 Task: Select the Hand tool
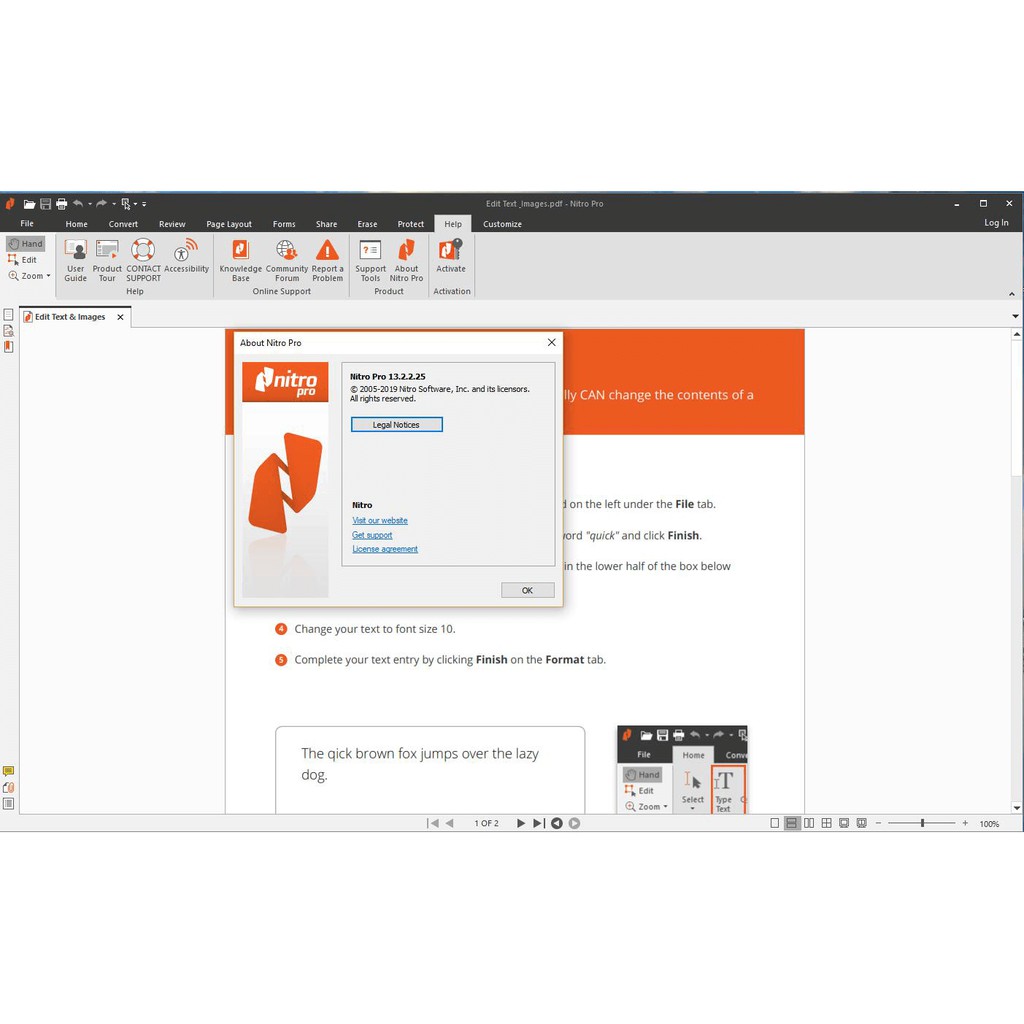click(x=26, y=244)
